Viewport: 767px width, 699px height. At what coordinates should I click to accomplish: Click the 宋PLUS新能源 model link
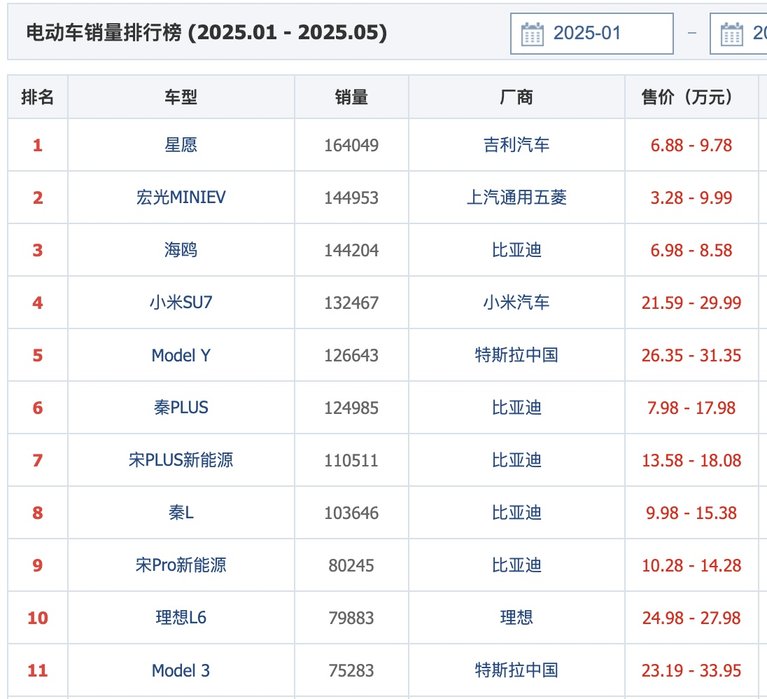pos(181,460)
